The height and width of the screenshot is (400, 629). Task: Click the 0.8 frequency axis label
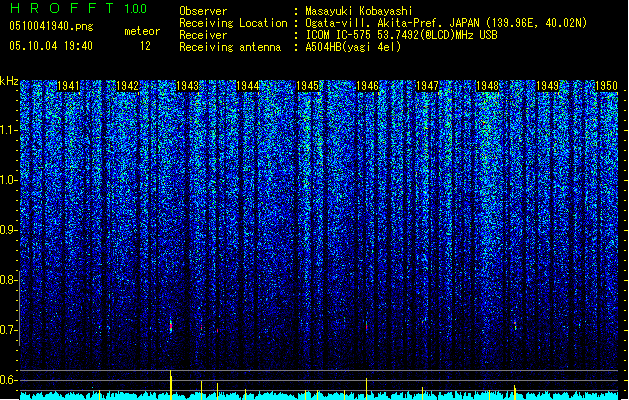[x=7, y=280]
